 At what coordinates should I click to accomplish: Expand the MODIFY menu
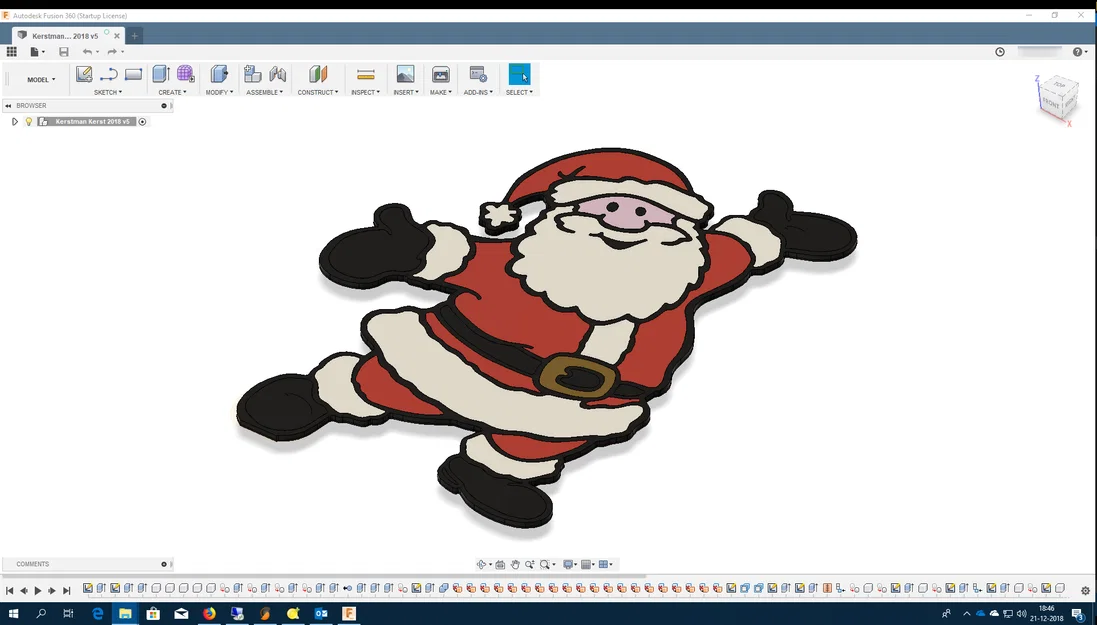219,92
